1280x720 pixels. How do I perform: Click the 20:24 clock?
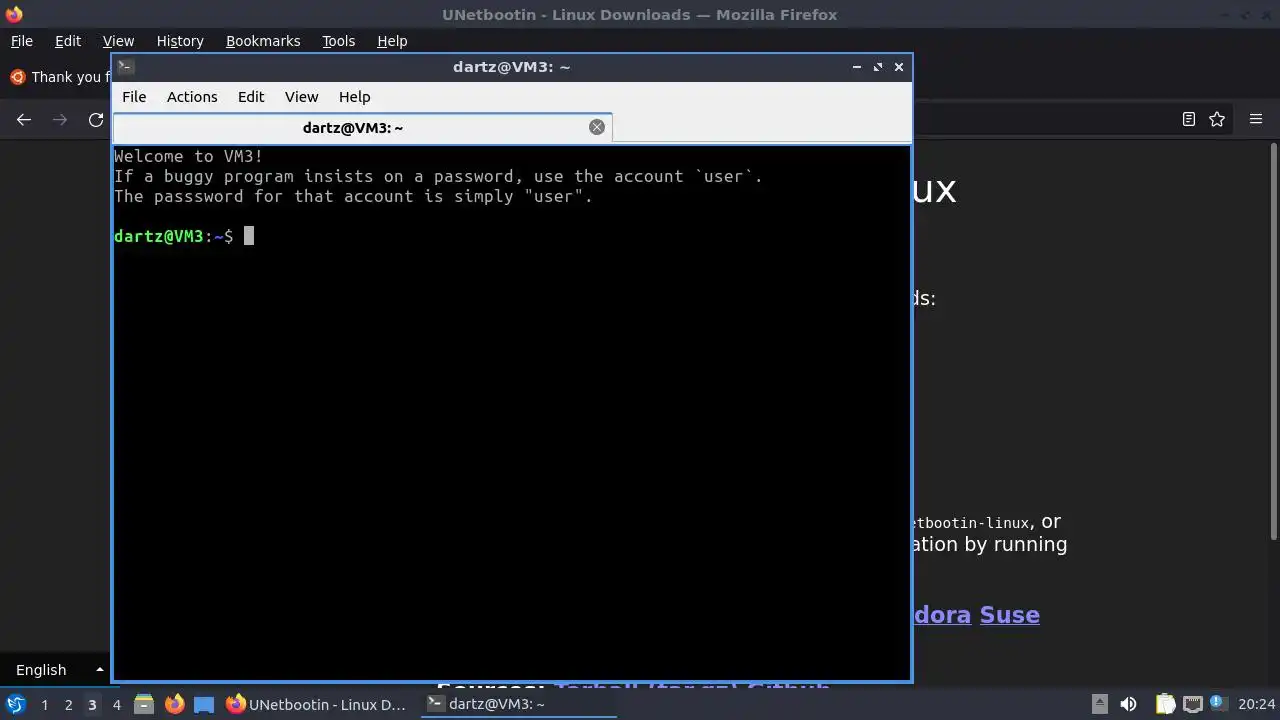1256,704
